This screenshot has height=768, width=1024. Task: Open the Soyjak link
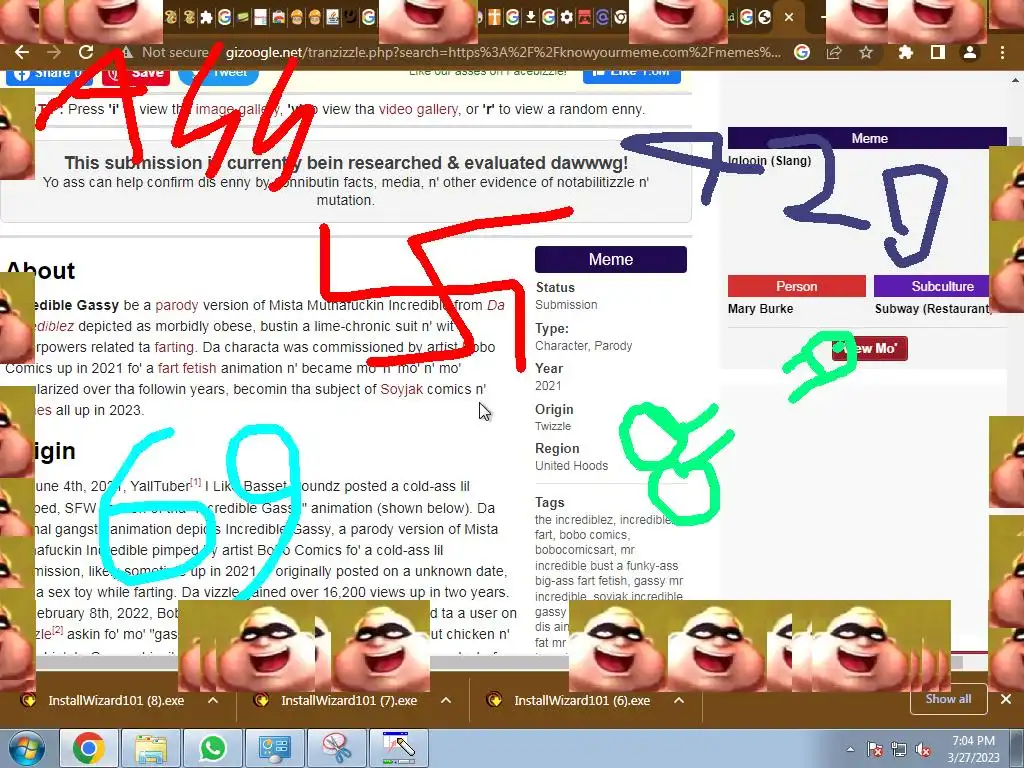(x=402, y=389)
